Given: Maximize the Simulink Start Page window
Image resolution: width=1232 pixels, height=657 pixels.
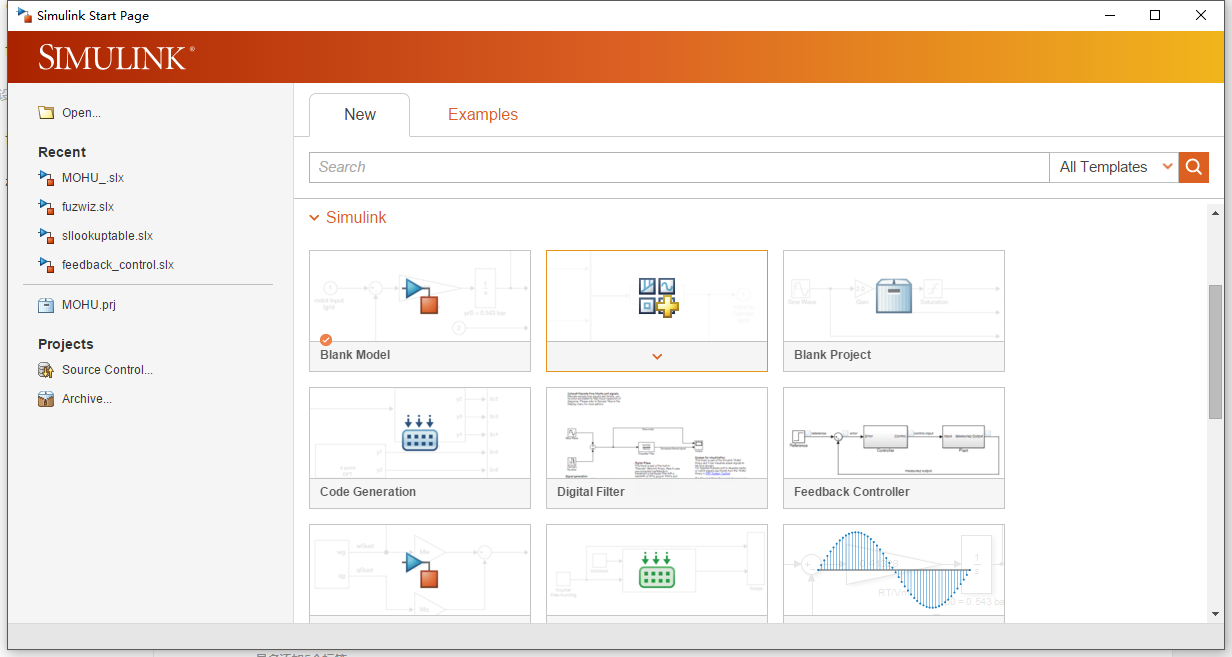Looking at the screenshot, I should coord(1155,15).
